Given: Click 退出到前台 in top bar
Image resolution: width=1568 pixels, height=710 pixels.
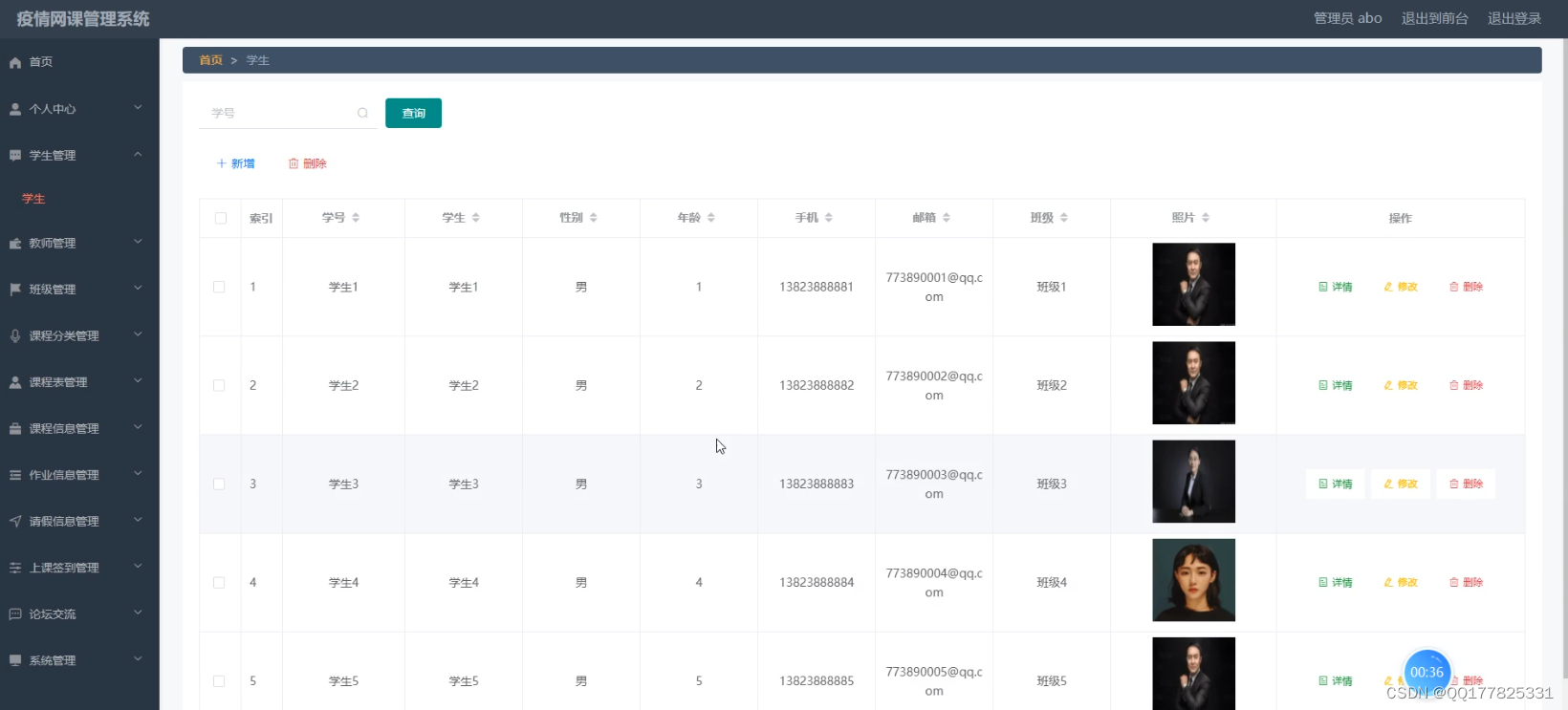Looking at the screenshot, I should tap(1434, 18).
